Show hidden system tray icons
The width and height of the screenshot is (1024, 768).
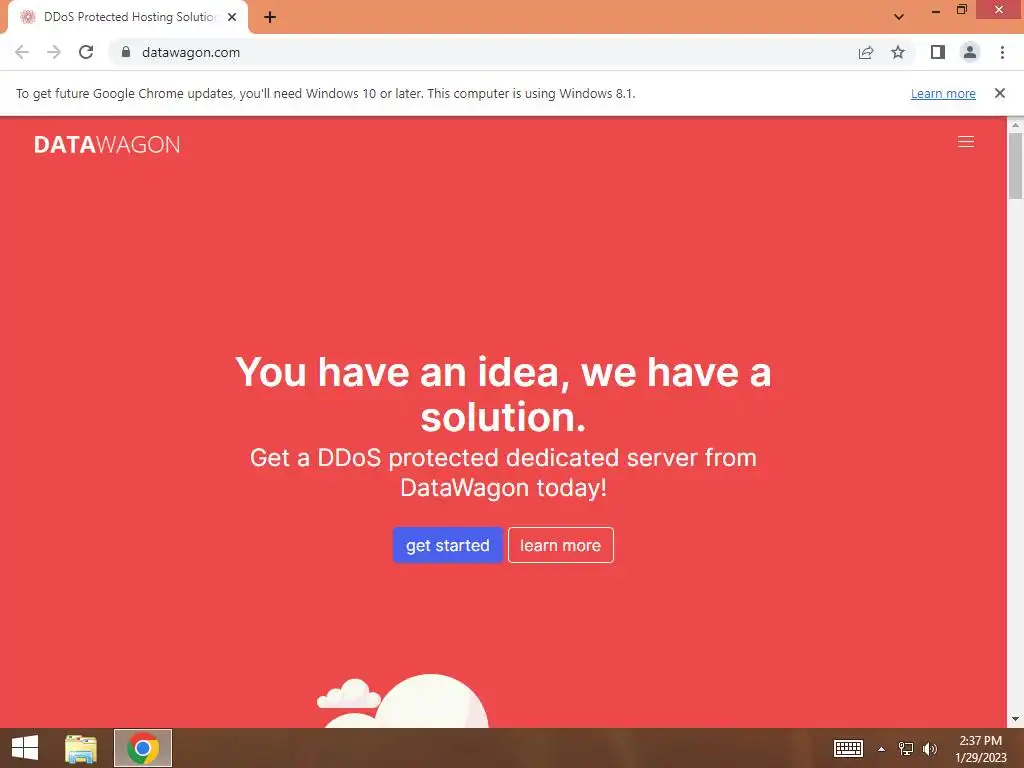(x=882, y=748)
